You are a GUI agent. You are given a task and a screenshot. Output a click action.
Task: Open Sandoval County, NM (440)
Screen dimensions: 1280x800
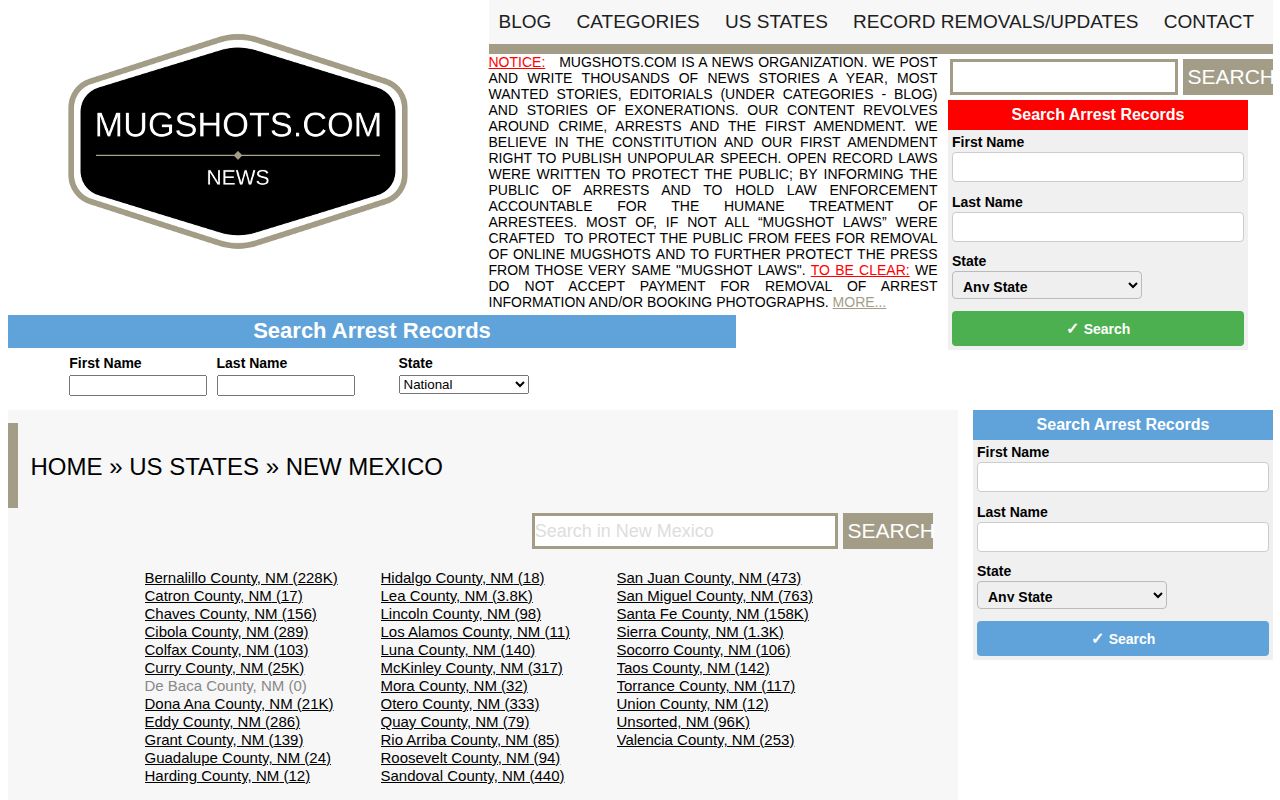pos(472,776)
